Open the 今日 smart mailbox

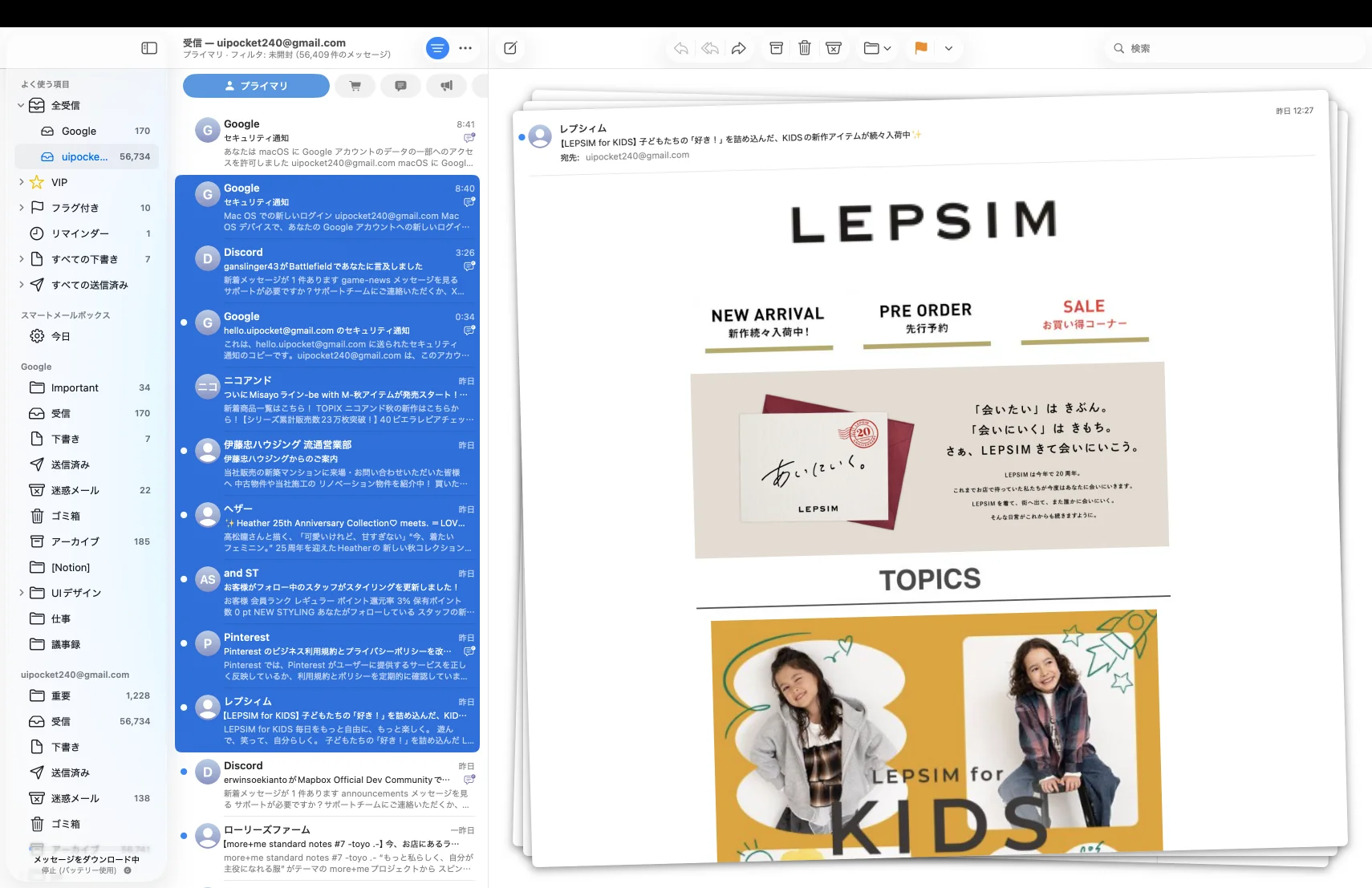pyautogui.click(x=87, y=336)
